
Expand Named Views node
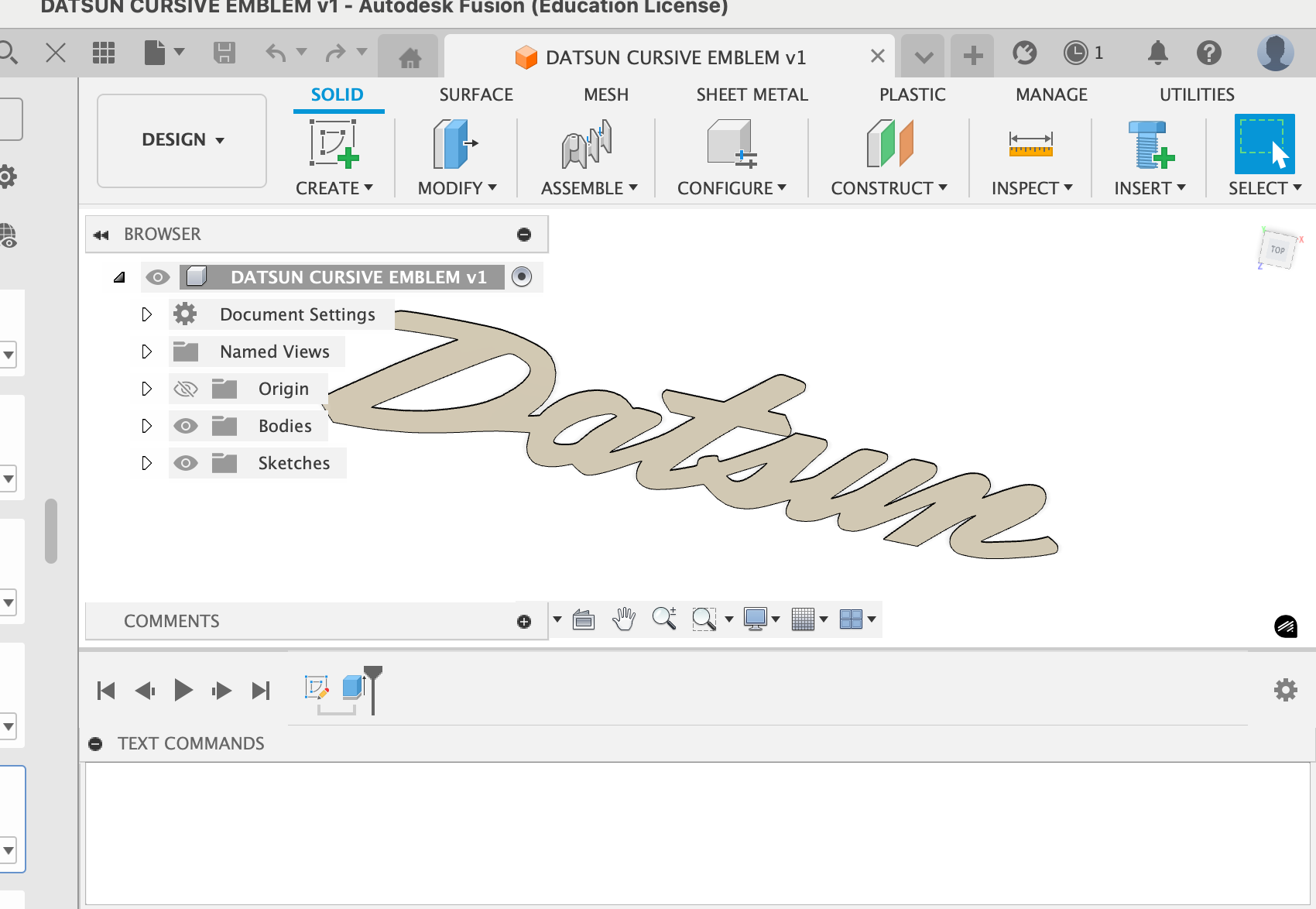146,352
